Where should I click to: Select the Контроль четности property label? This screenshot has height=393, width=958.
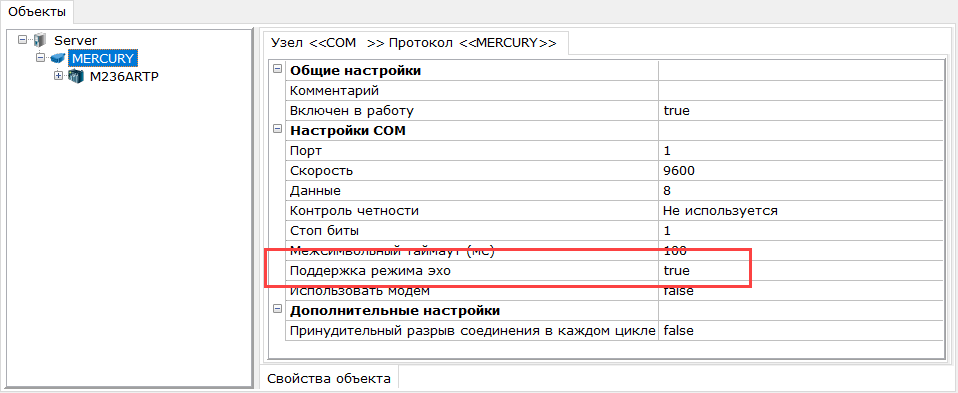coord(354,211)
